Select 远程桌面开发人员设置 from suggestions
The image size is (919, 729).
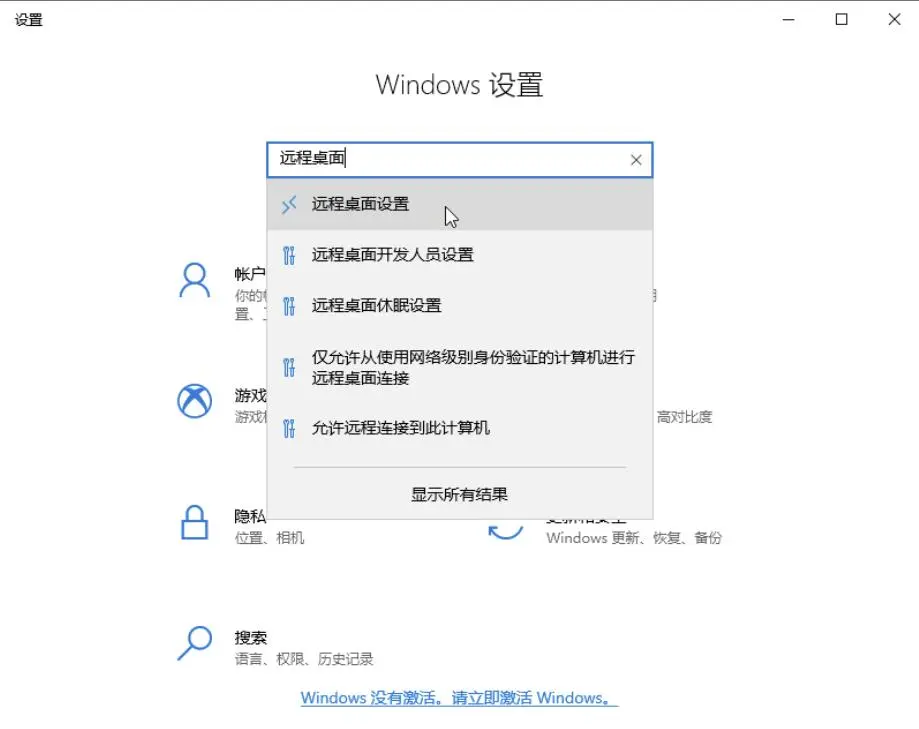pyautogui.click(x=460, y=255)
